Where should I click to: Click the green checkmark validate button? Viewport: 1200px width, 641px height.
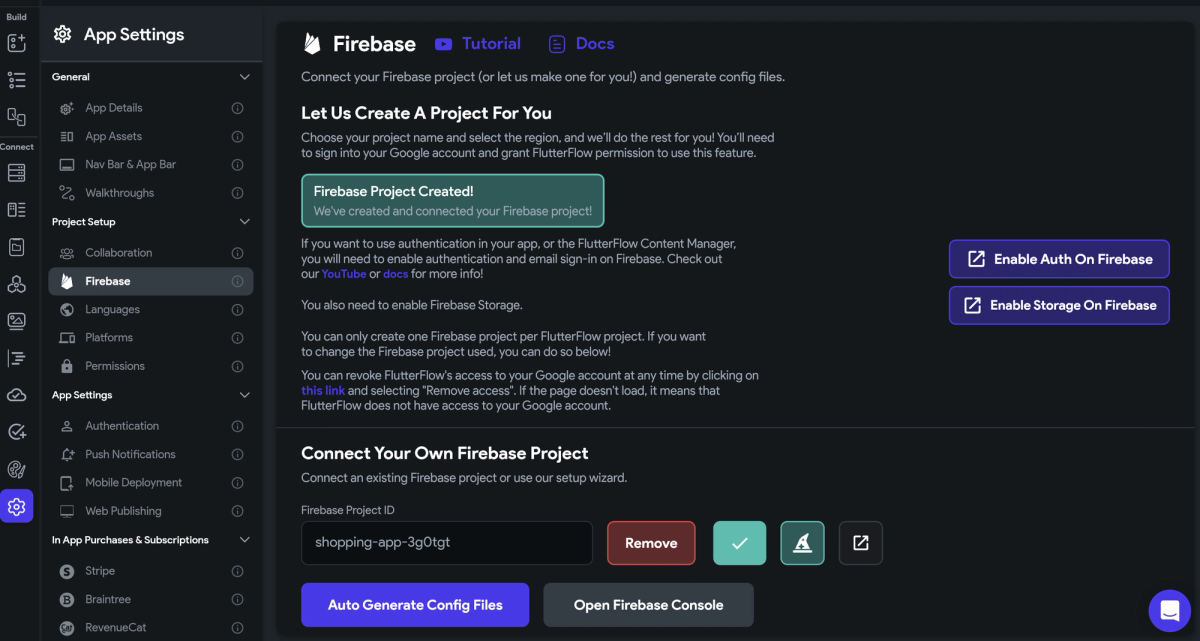click(739, 543)
